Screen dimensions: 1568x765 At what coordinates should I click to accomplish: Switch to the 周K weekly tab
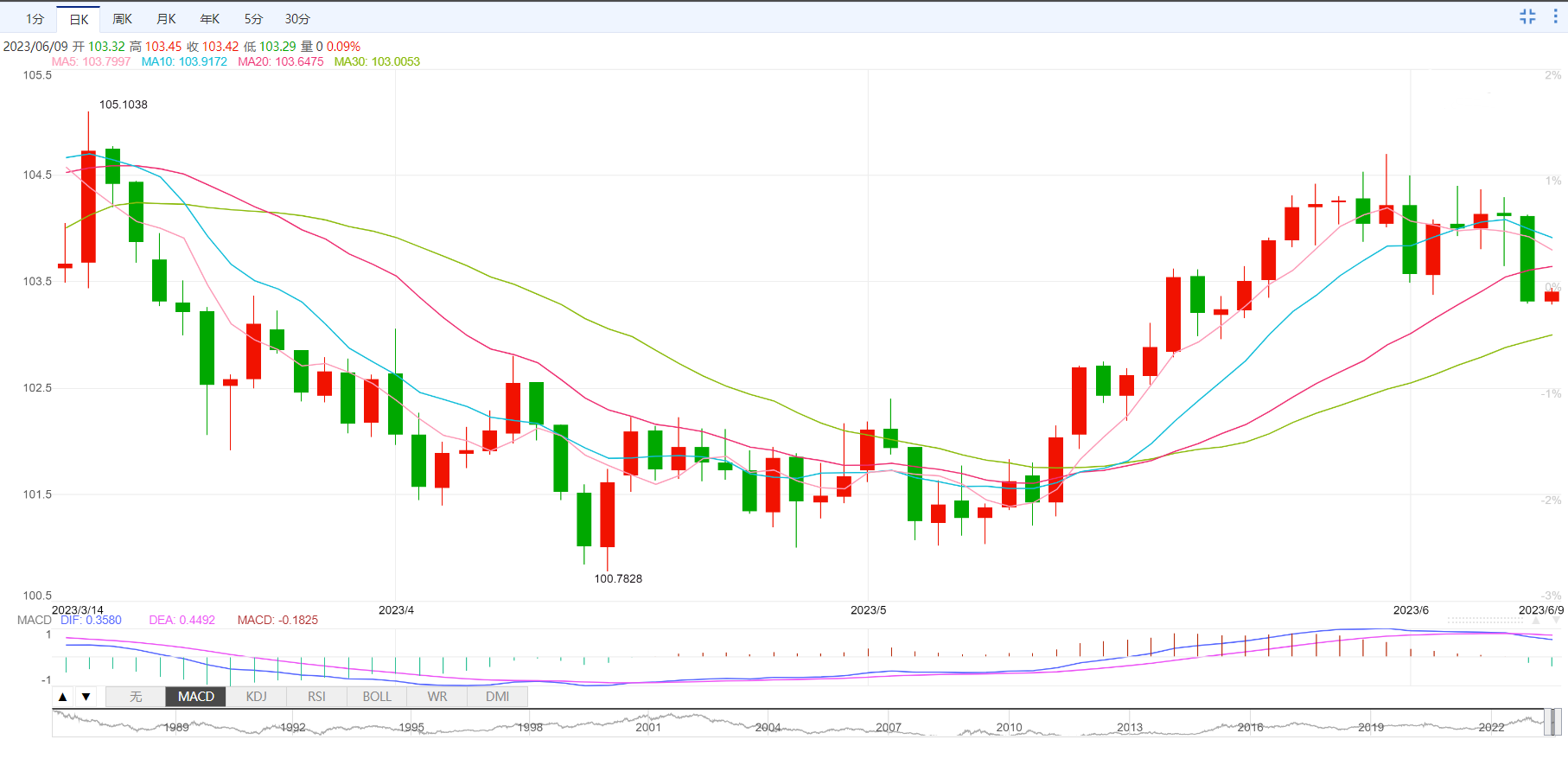[123, 19]
